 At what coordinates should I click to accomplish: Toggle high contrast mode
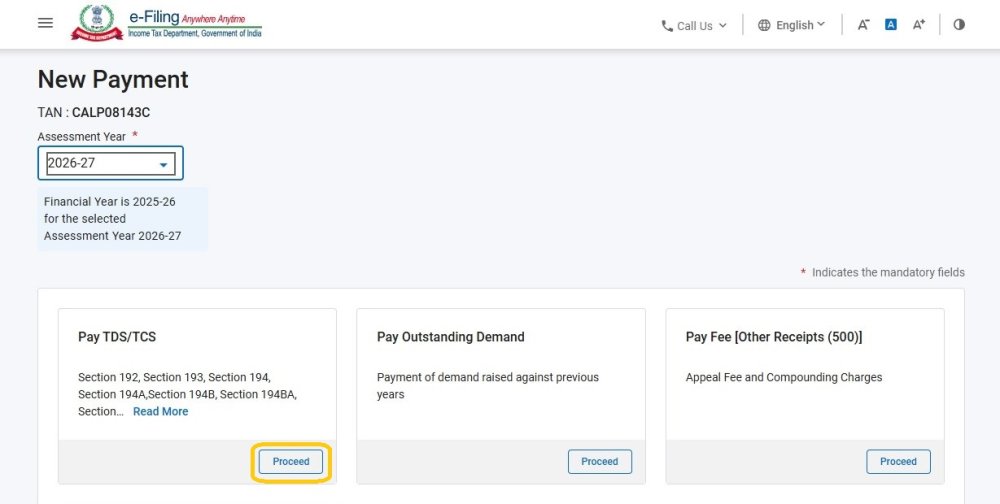[x=959, y=25]
